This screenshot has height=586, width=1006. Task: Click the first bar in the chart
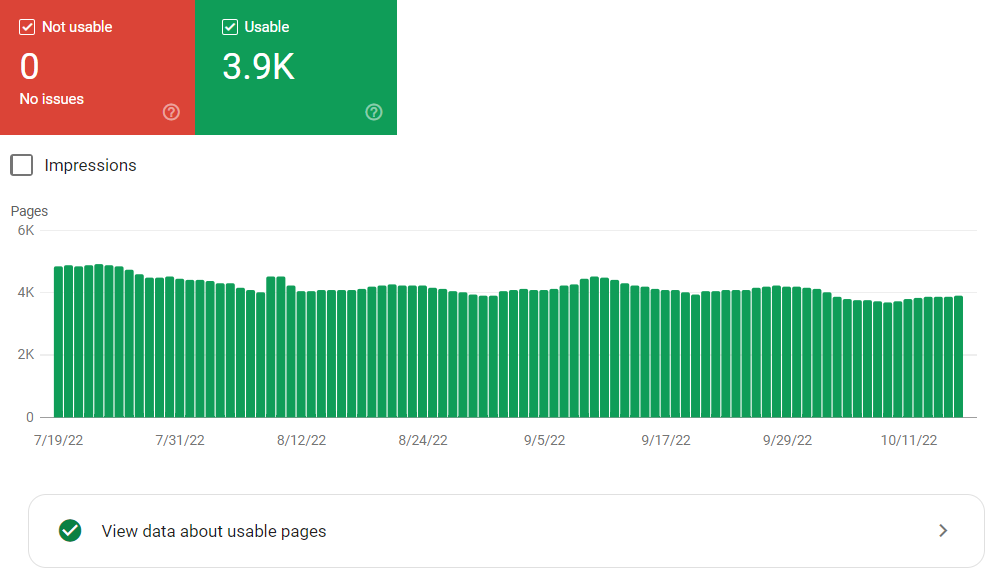tap(58, 341)
